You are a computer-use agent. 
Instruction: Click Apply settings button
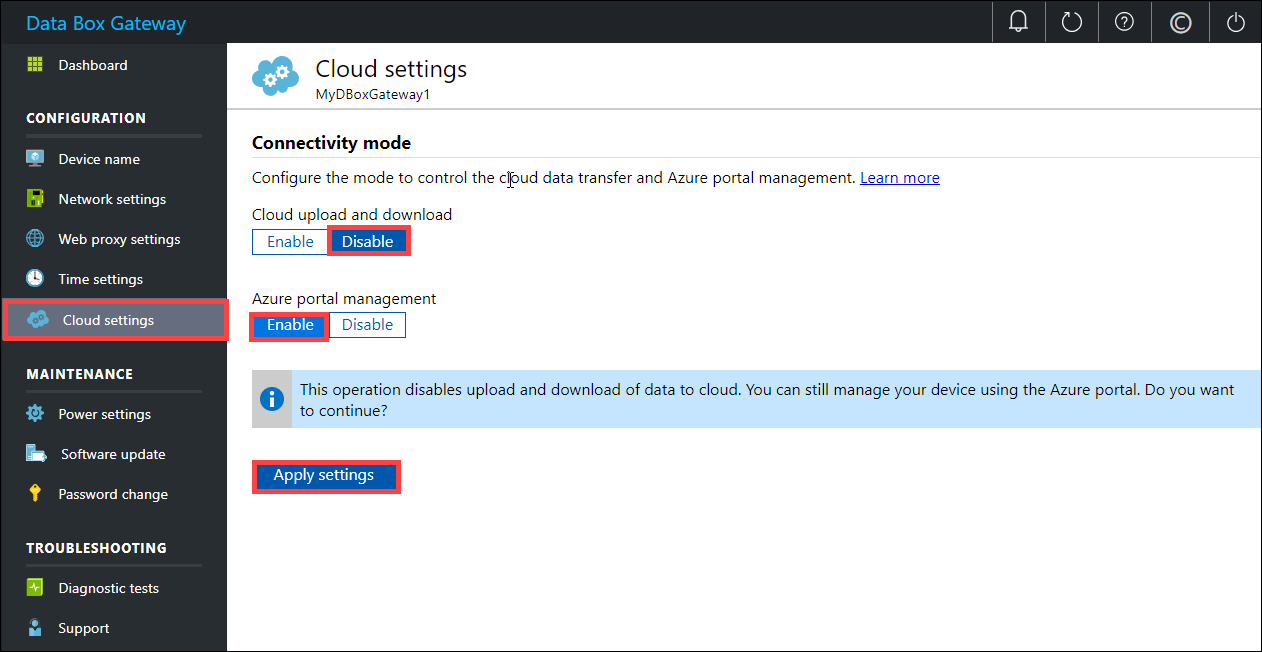coord(324,476)
